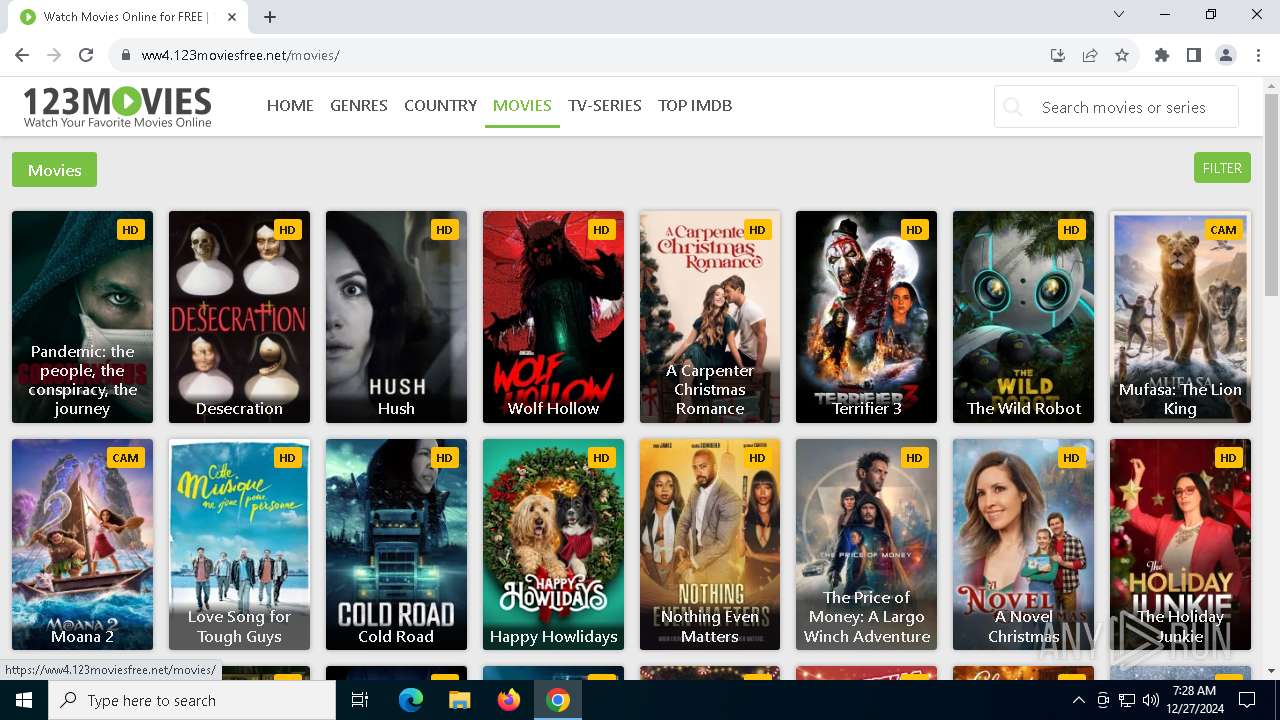Open the Cold Road movie poster

pos(396,545)
